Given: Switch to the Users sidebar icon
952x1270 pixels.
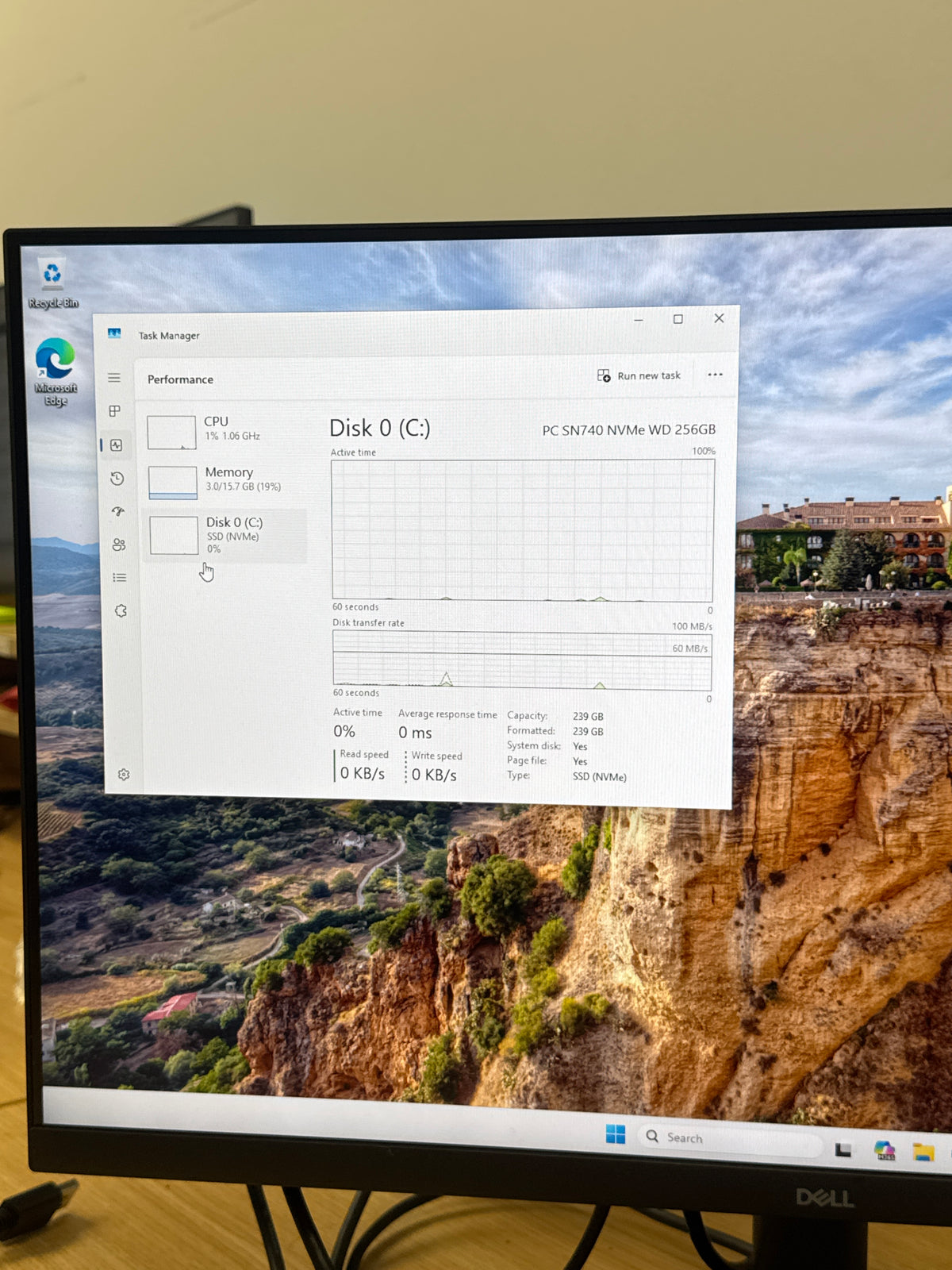Looking at the screenshot, I should pos(119,545).
